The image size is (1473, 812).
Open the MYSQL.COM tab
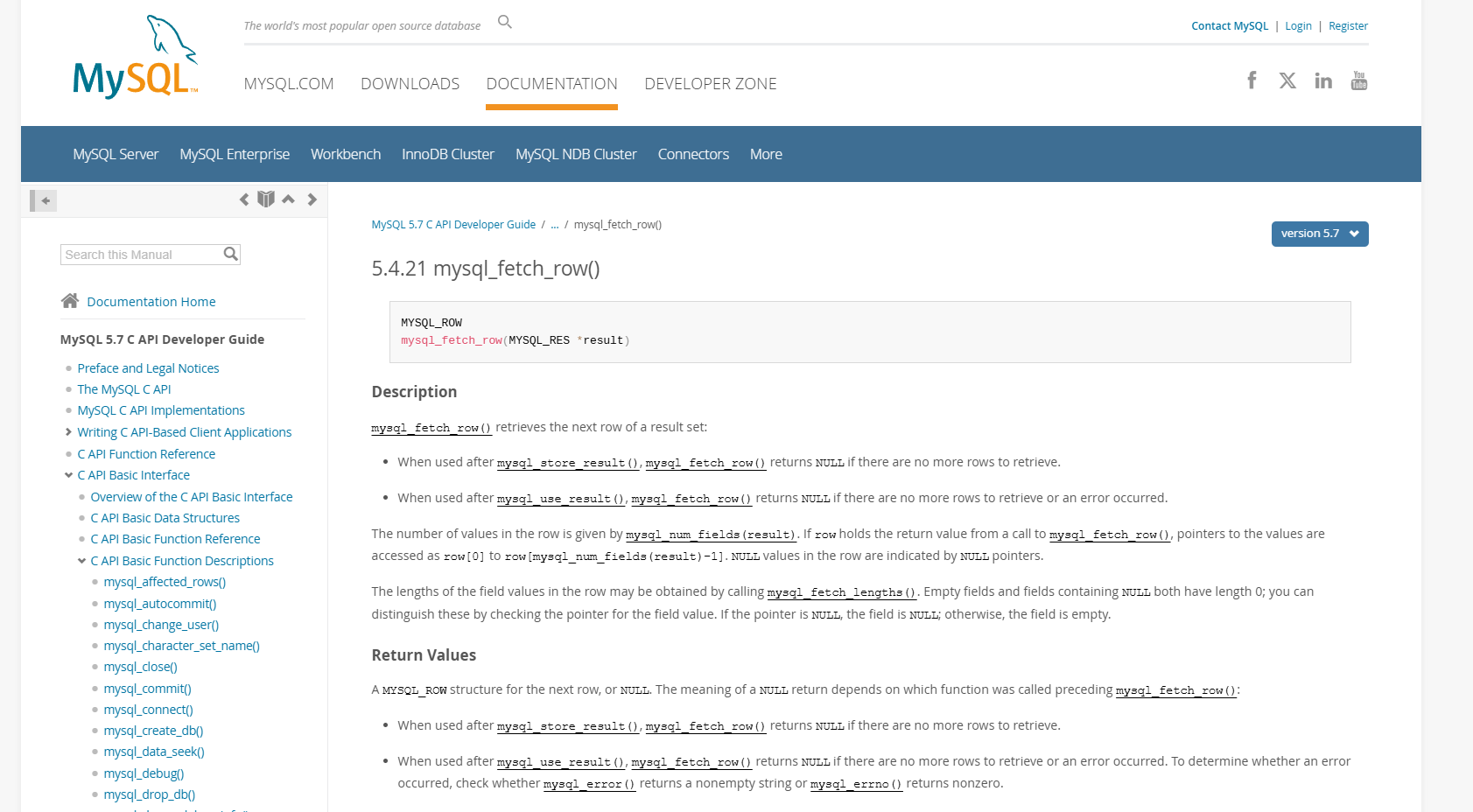coord(289,84)
